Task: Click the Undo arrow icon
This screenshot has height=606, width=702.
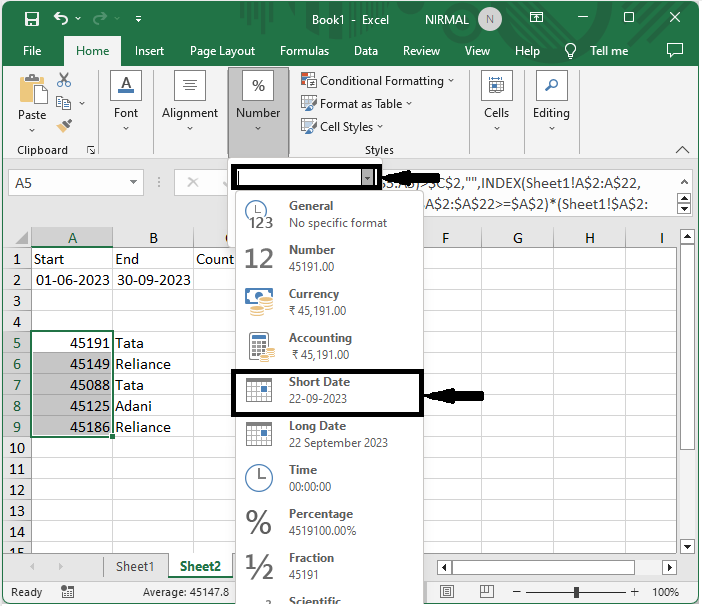Action: [x=62, y=19]
